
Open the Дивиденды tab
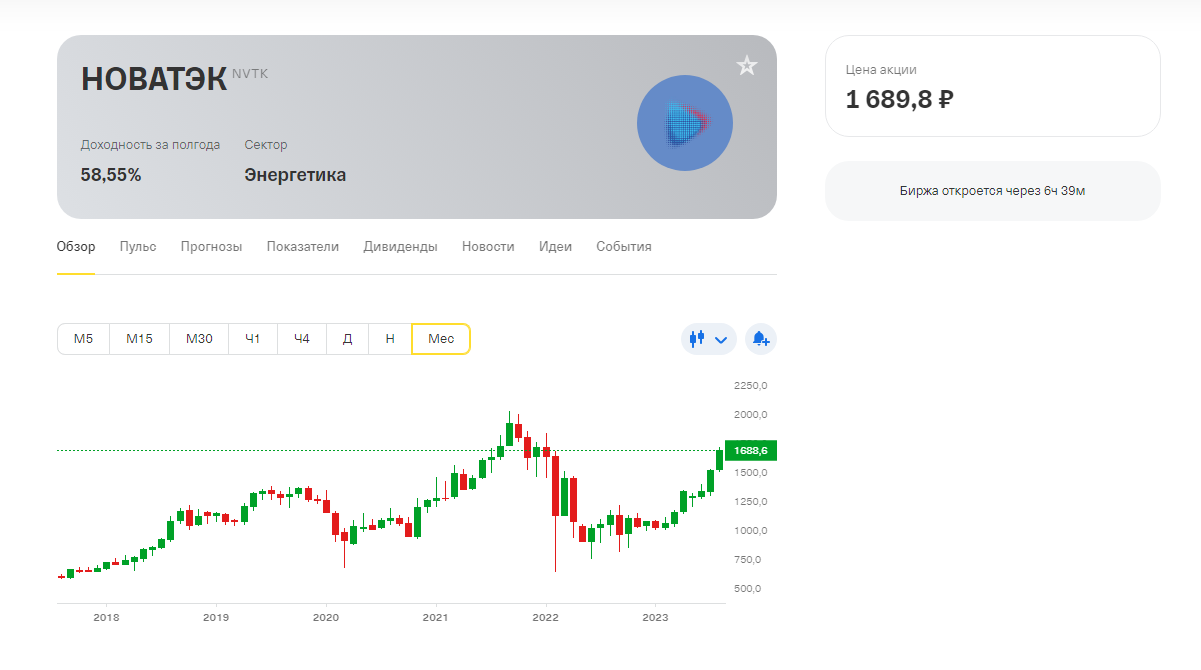tap(400, 247)
